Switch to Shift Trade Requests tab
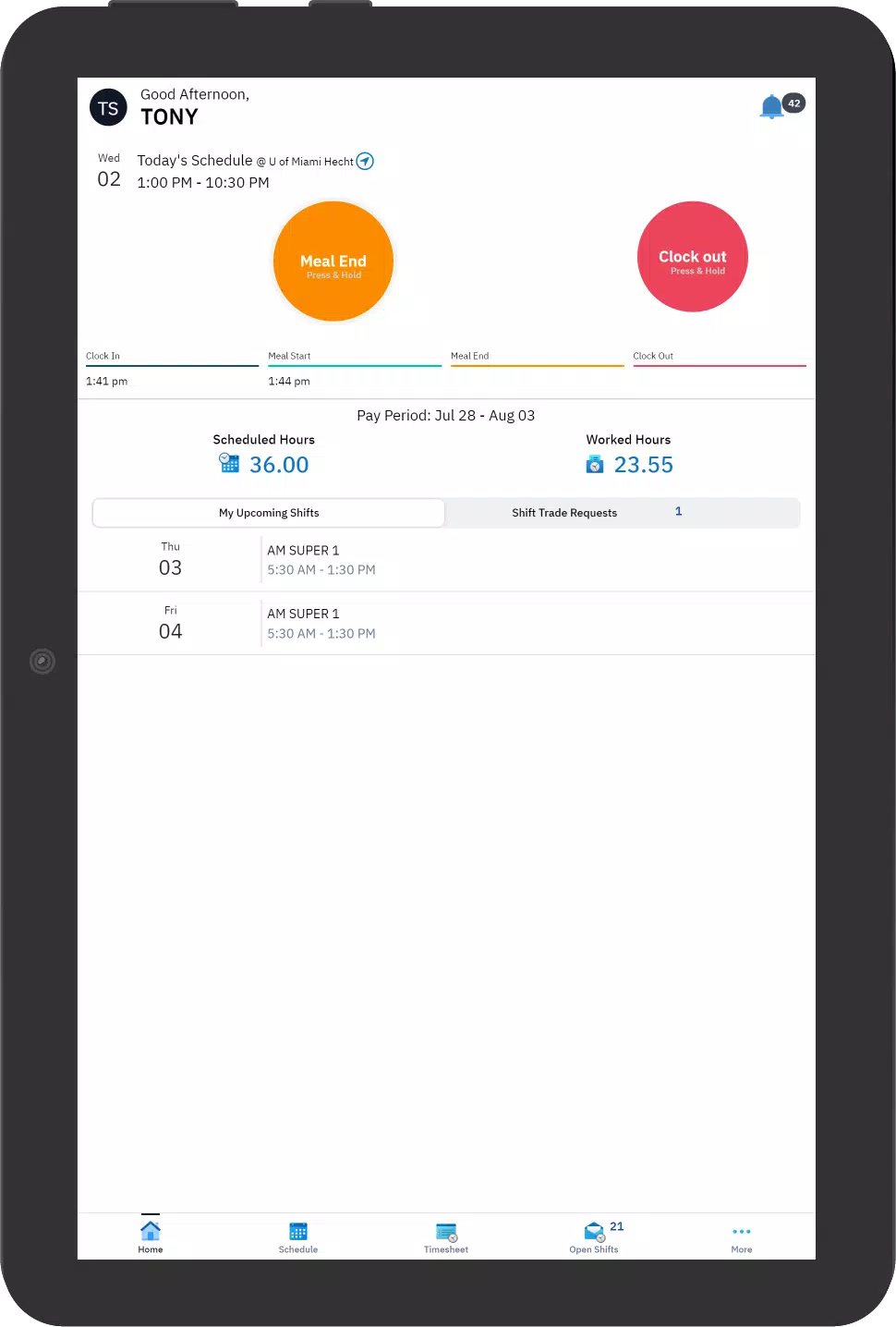 [x=622, y=513]
